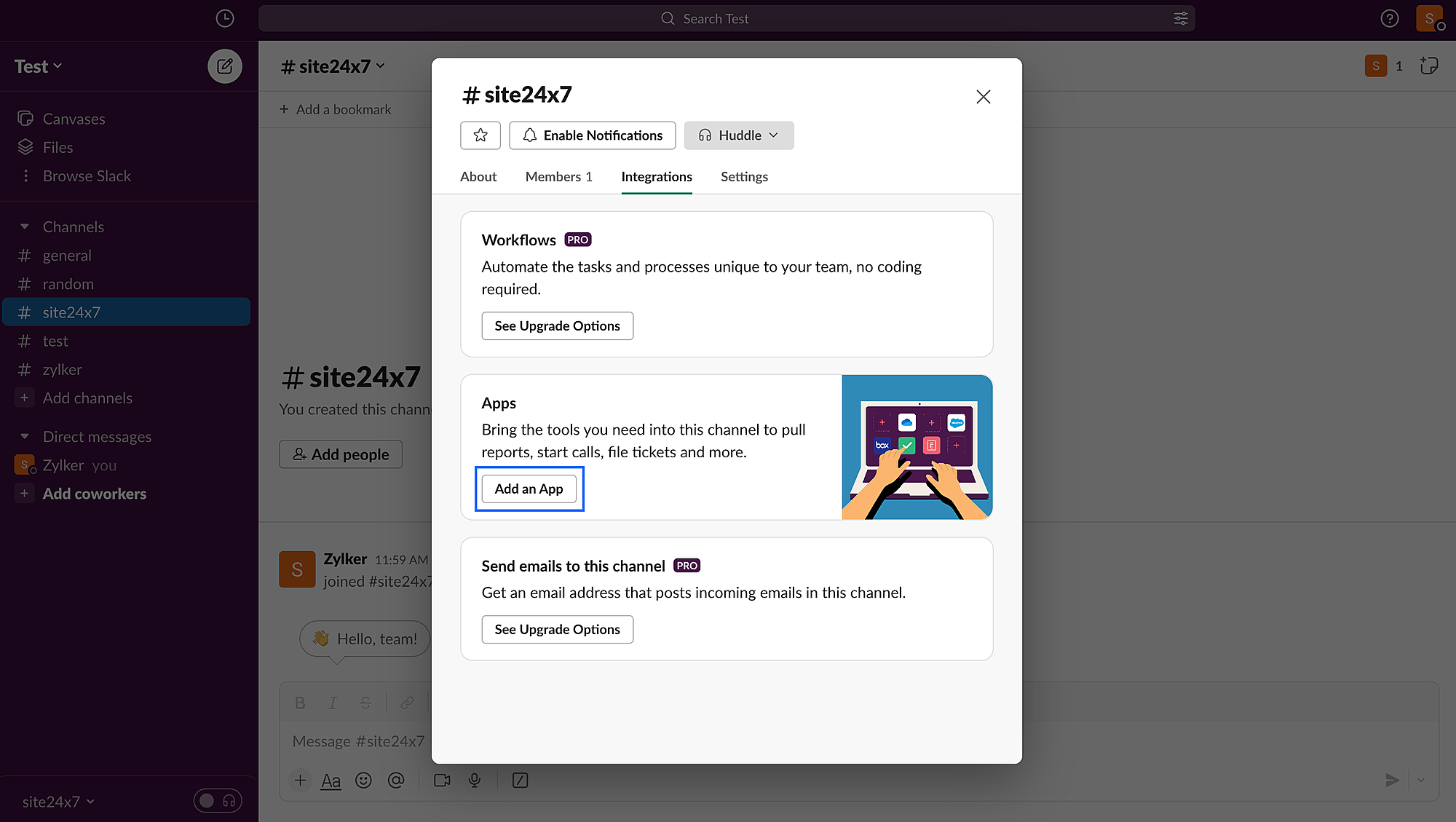Click See Upgrade Options under Workflows
The width and height of the screenshot is (1456, 822).
coord(557,326)
